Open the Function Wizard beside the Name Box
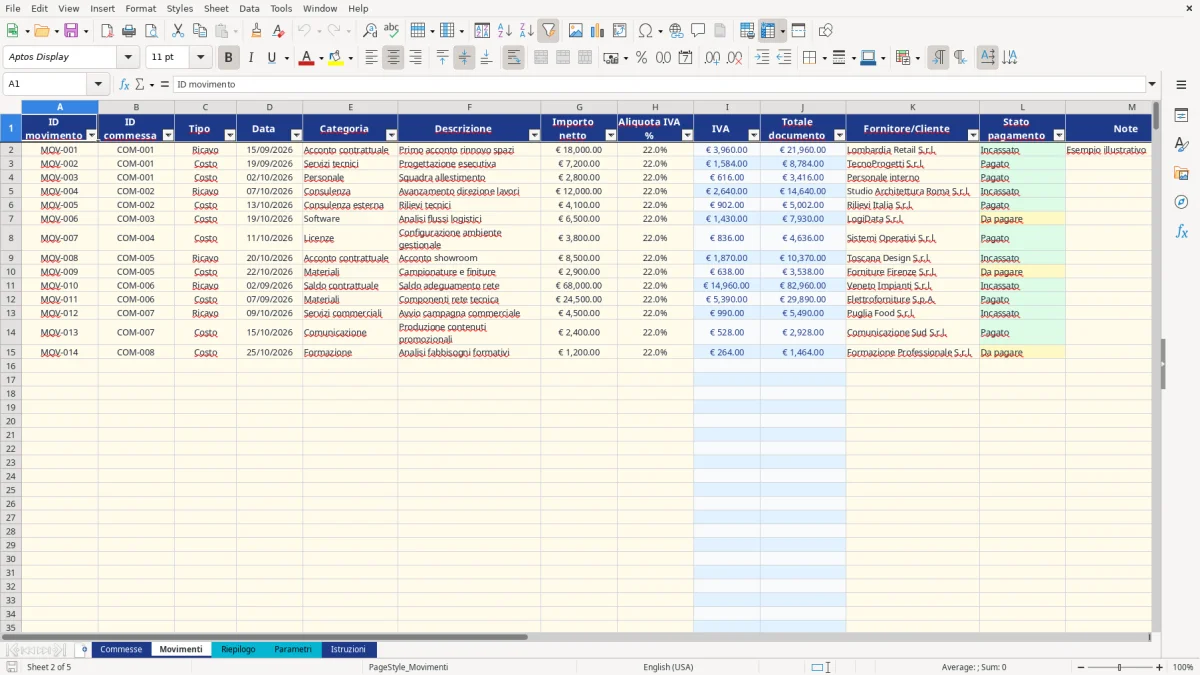Screen dimensions: 1200x675 tap(124, 84)
